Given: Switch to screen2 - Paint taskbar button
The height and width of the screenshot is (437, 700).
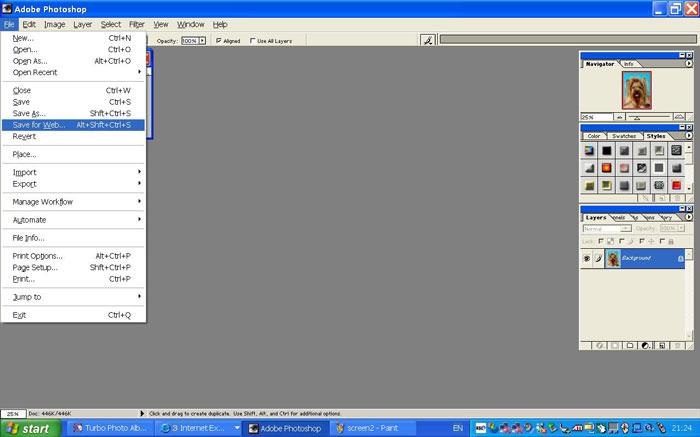Looking at the screenshot, I should coord(373,428).
